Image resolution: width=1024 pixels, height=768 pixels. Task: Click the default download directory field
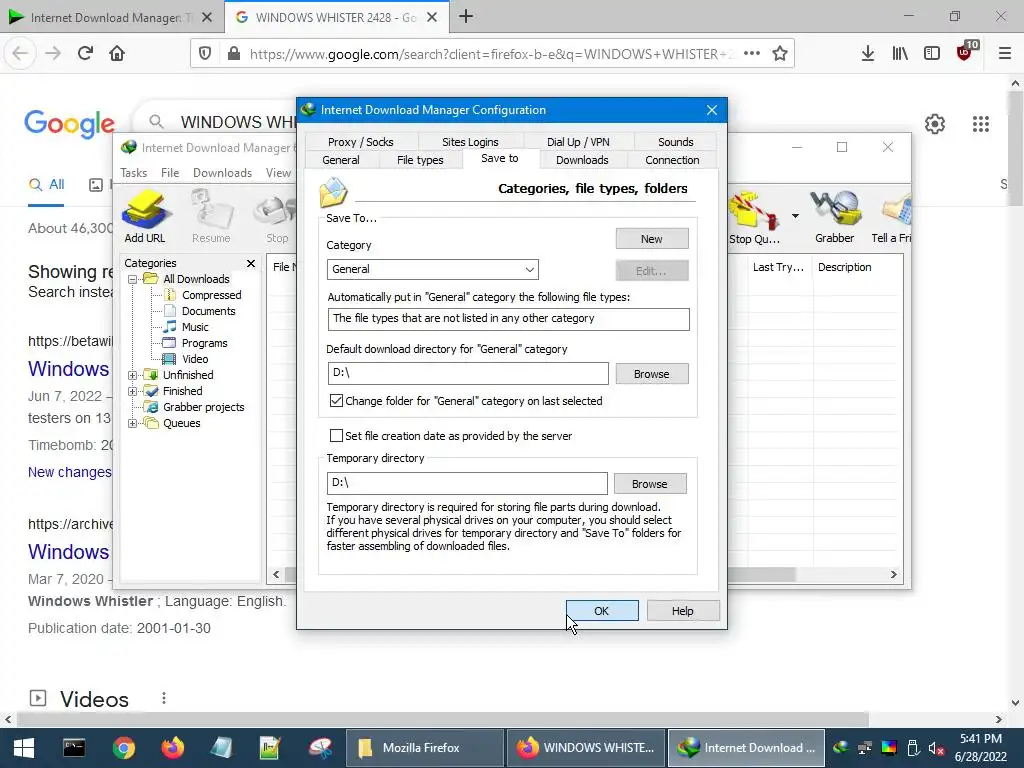[468, 373]
